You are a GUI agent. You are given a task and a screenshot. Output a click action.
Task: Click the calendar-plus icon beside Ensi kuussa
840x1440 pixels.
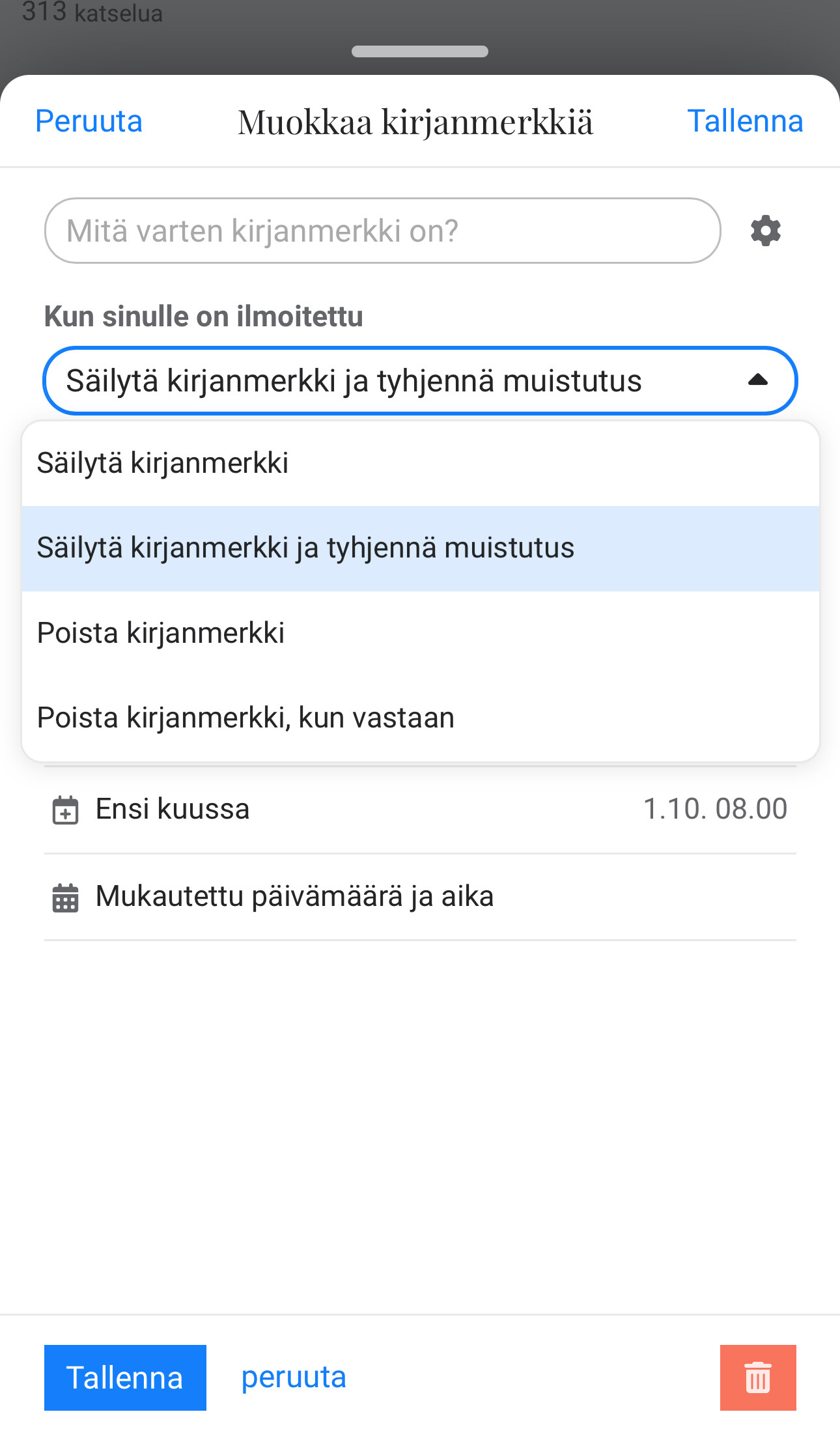coord(65,810)
